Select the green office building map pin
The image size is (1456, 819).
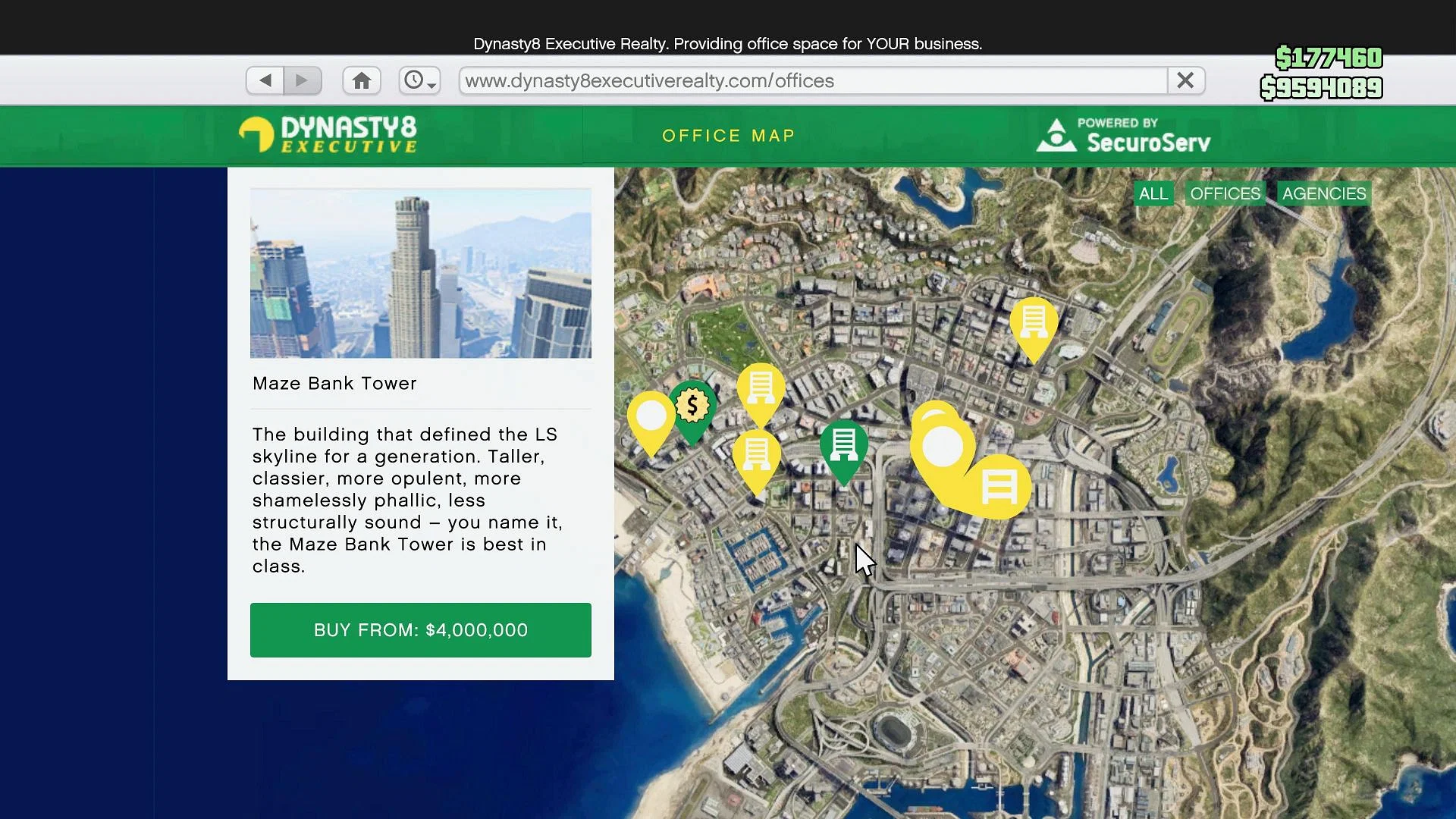(843, 446)
